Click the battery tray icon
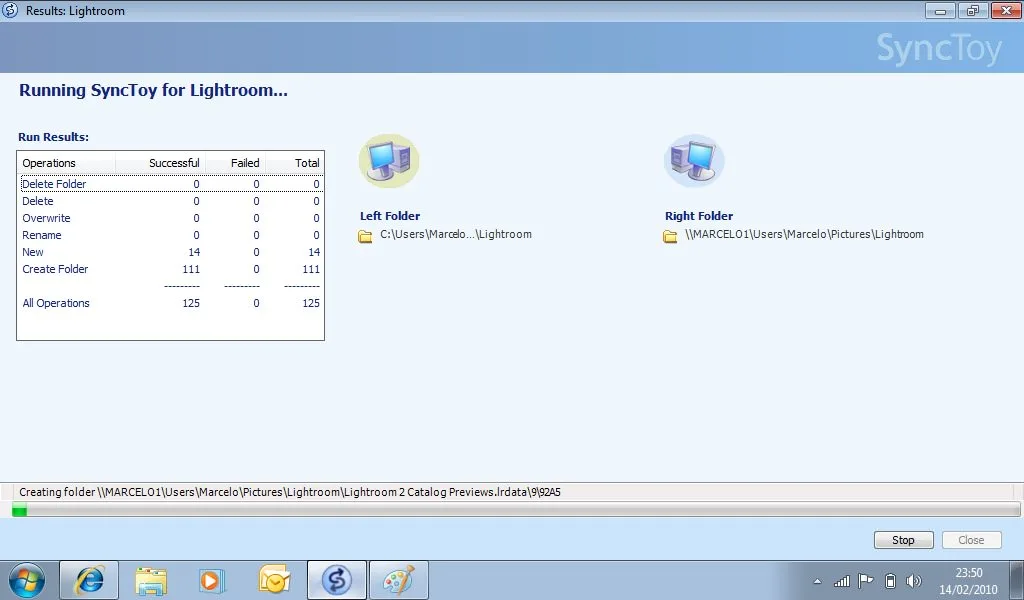 (x=890, y=580)
